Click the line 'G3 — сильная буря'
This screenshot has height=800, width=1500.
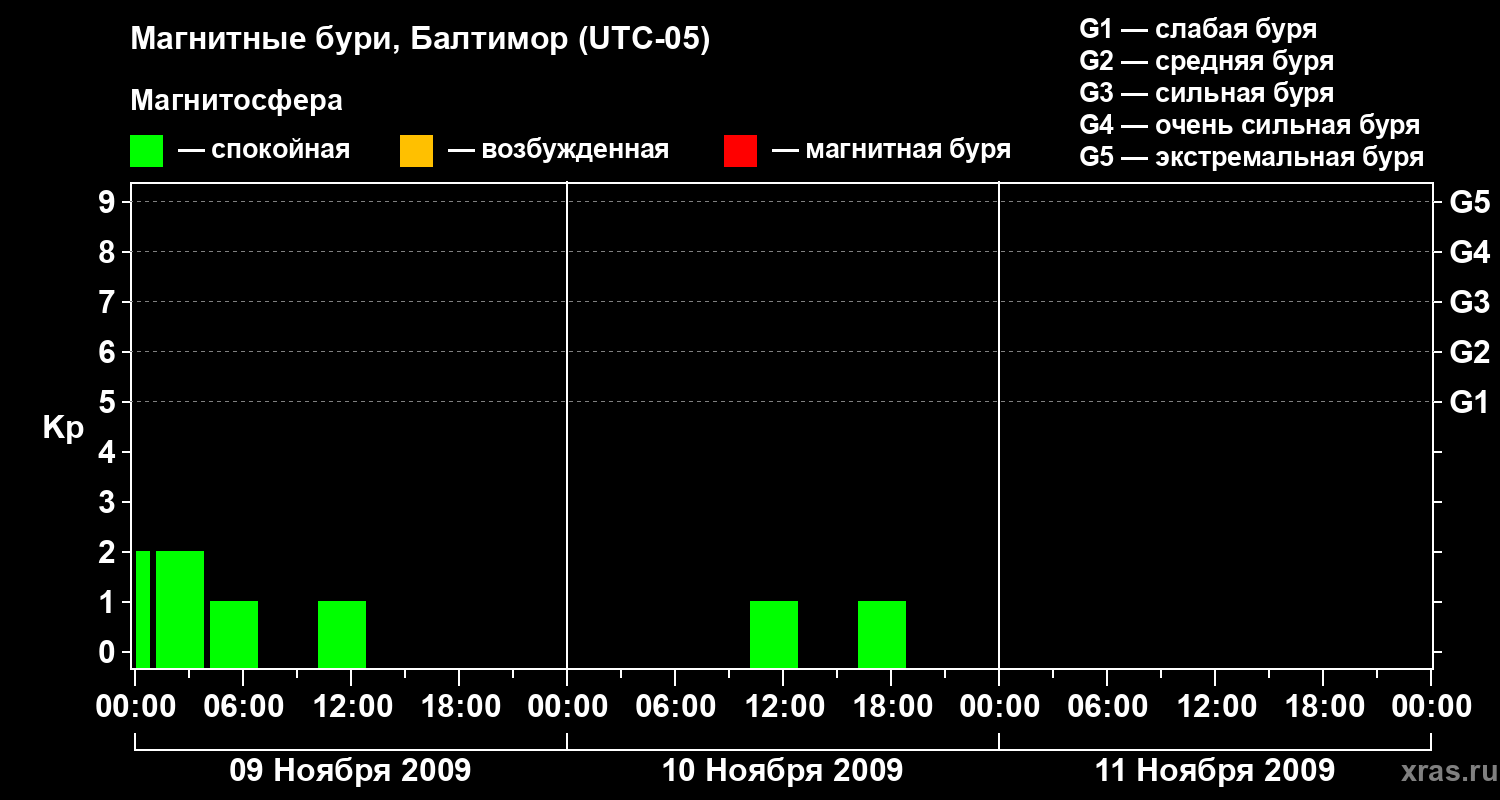(x=1206, y=93)
